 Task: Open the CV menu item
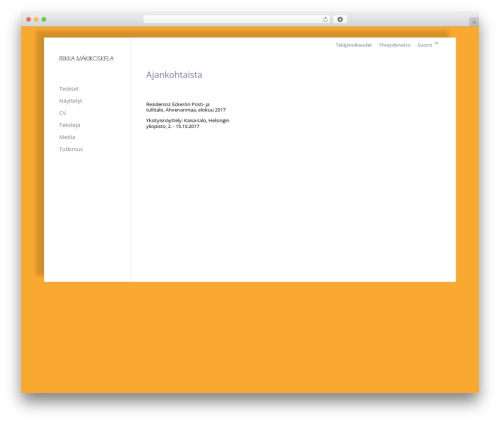coord(62,113)
